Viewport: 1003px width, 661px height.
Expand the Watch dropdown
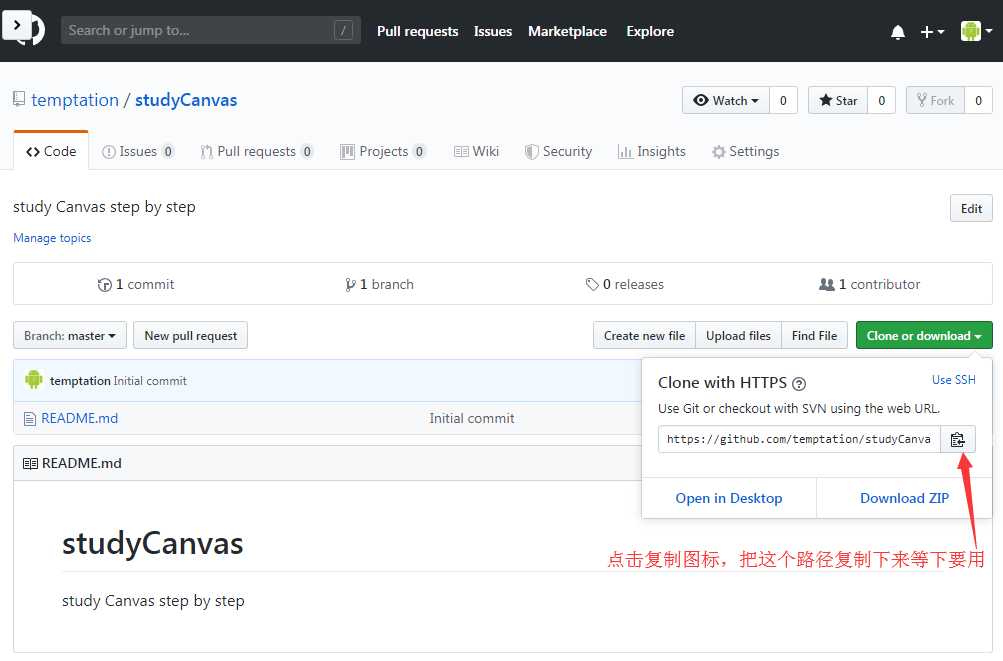click(726, 100)
